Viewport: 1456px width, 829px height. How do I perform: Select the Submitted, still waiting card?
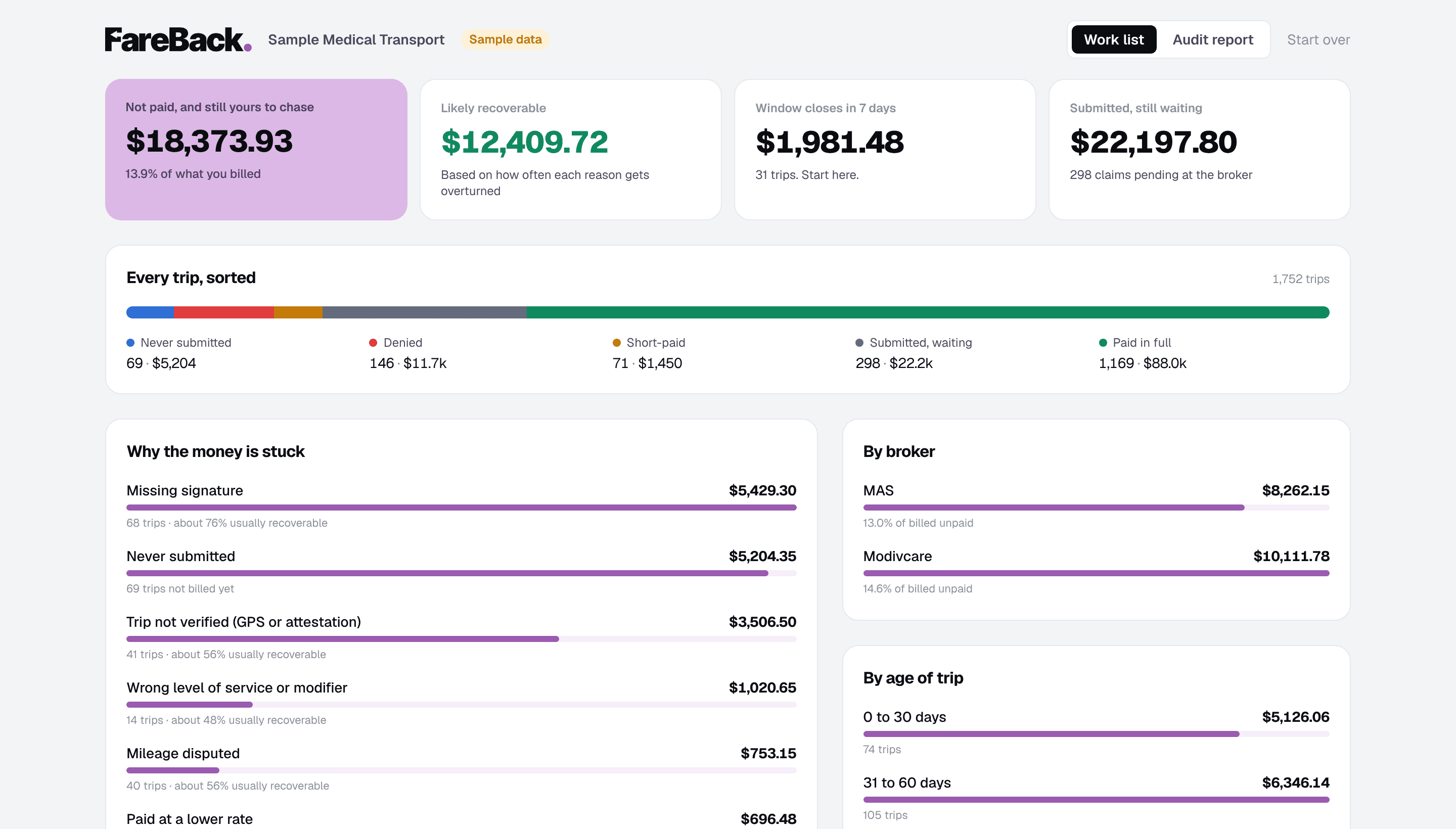[1199, 149]
